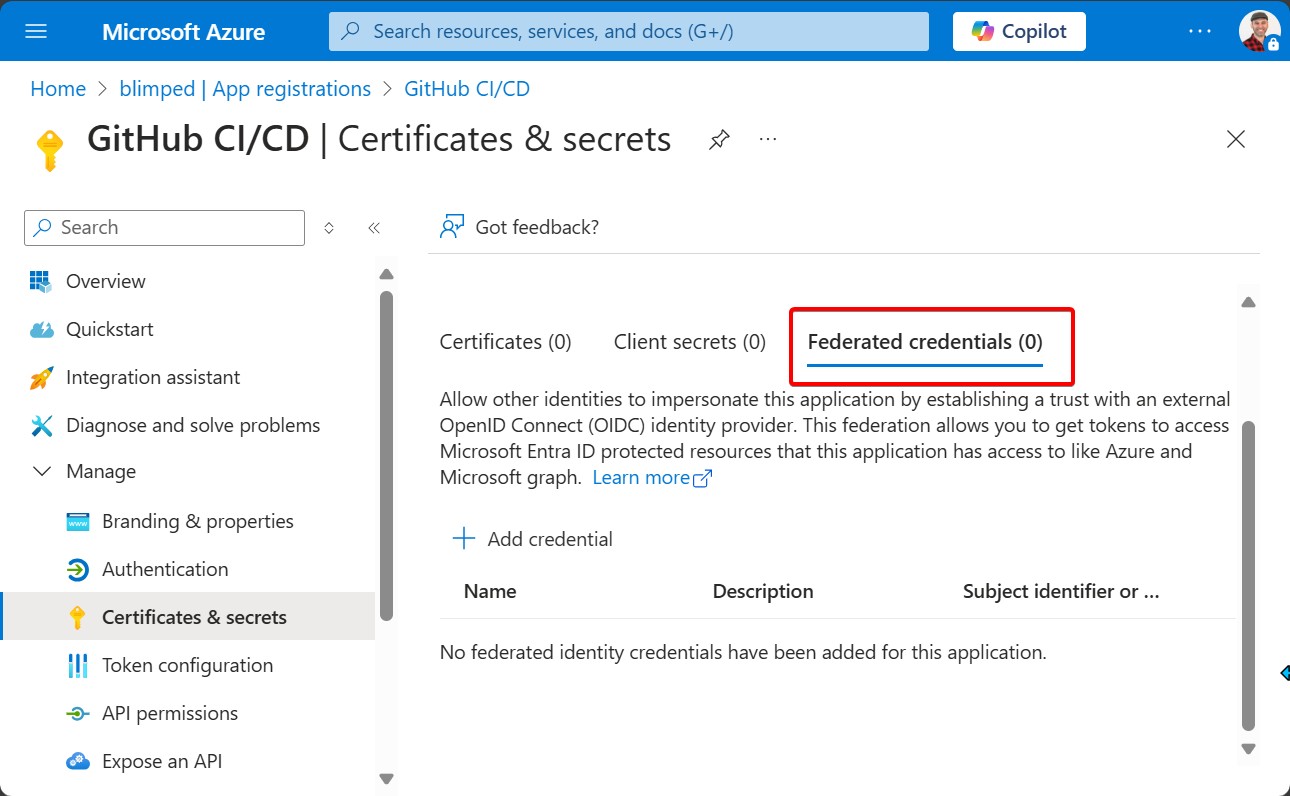Open the More options ellipsis beside title
The width and height of the screenshot is (1290, 796).
[x=768, y=139]
